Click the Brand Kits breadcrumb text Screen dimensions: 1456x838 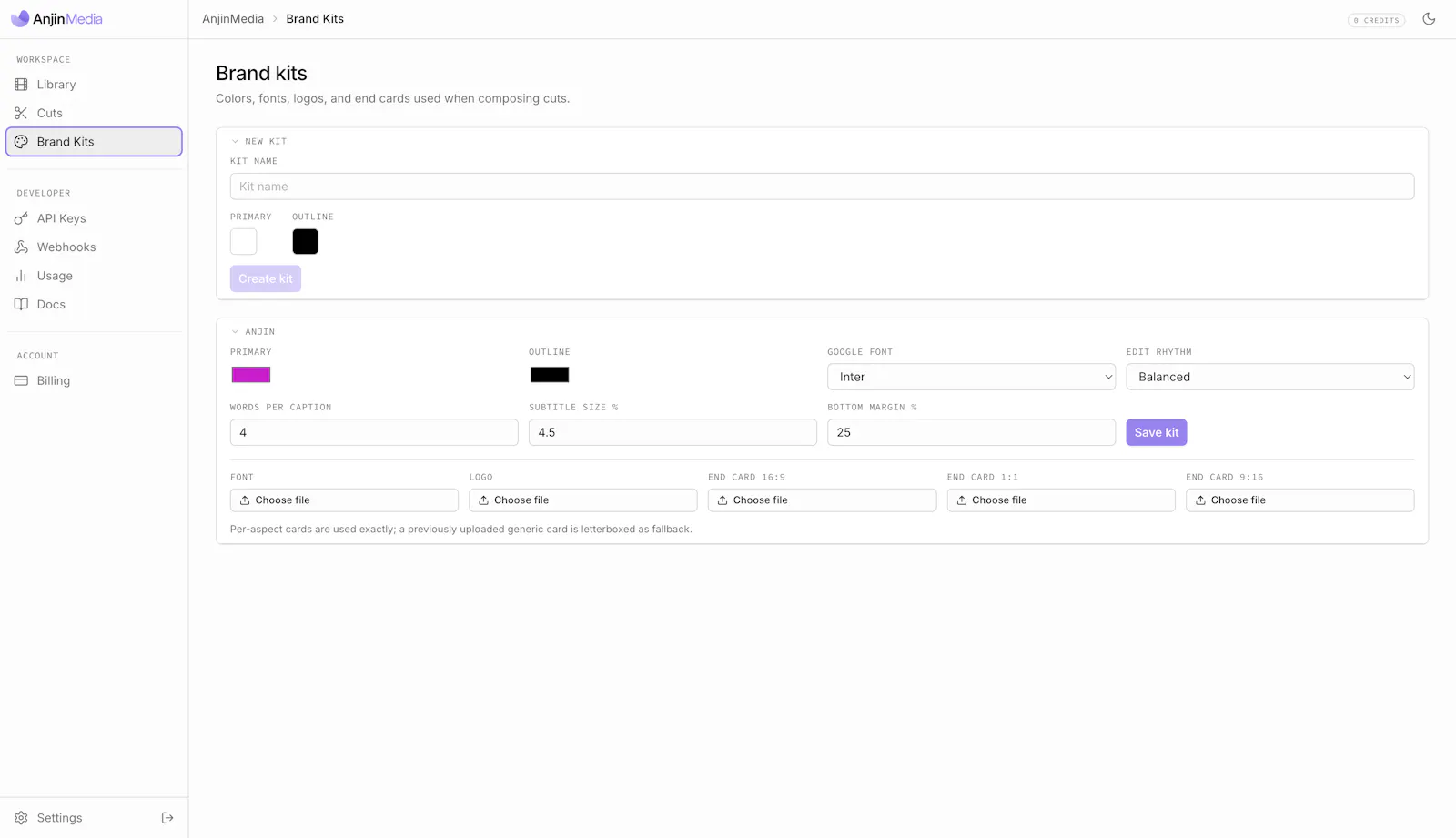coord(315,19)
